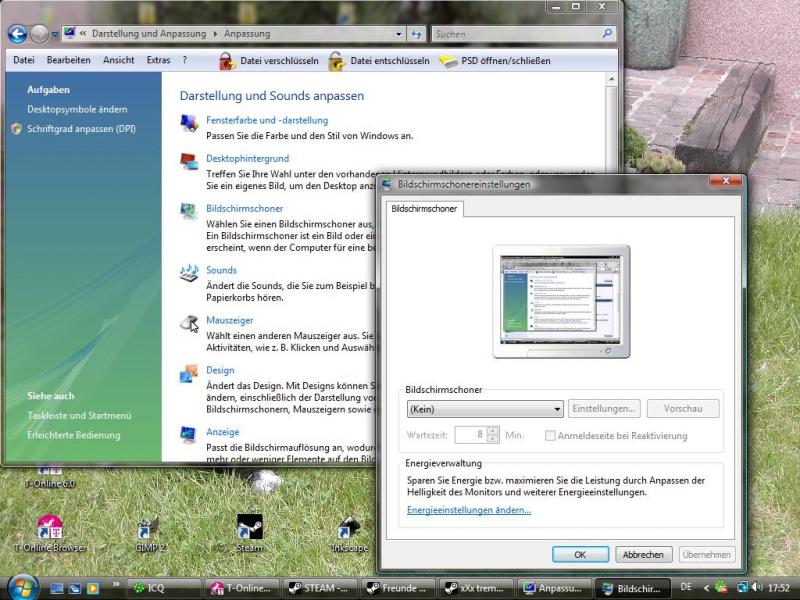This screenshot has height=600, width=800.
Task: Increase Wartezeit with the up spinner arrow
Action: (493, 431)
